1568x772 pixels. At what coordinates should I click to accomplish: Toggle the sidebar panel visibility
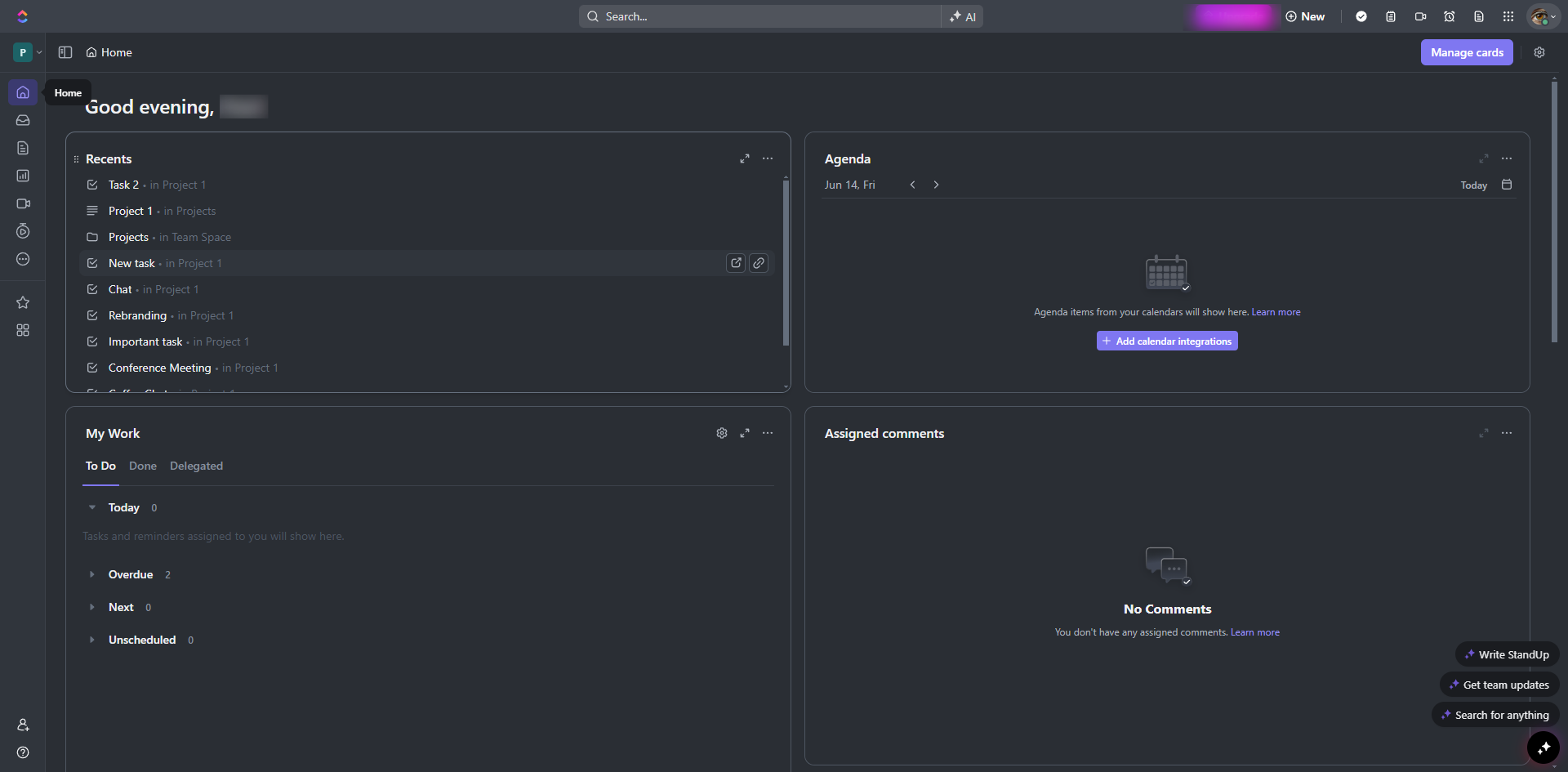pos(65,52)
